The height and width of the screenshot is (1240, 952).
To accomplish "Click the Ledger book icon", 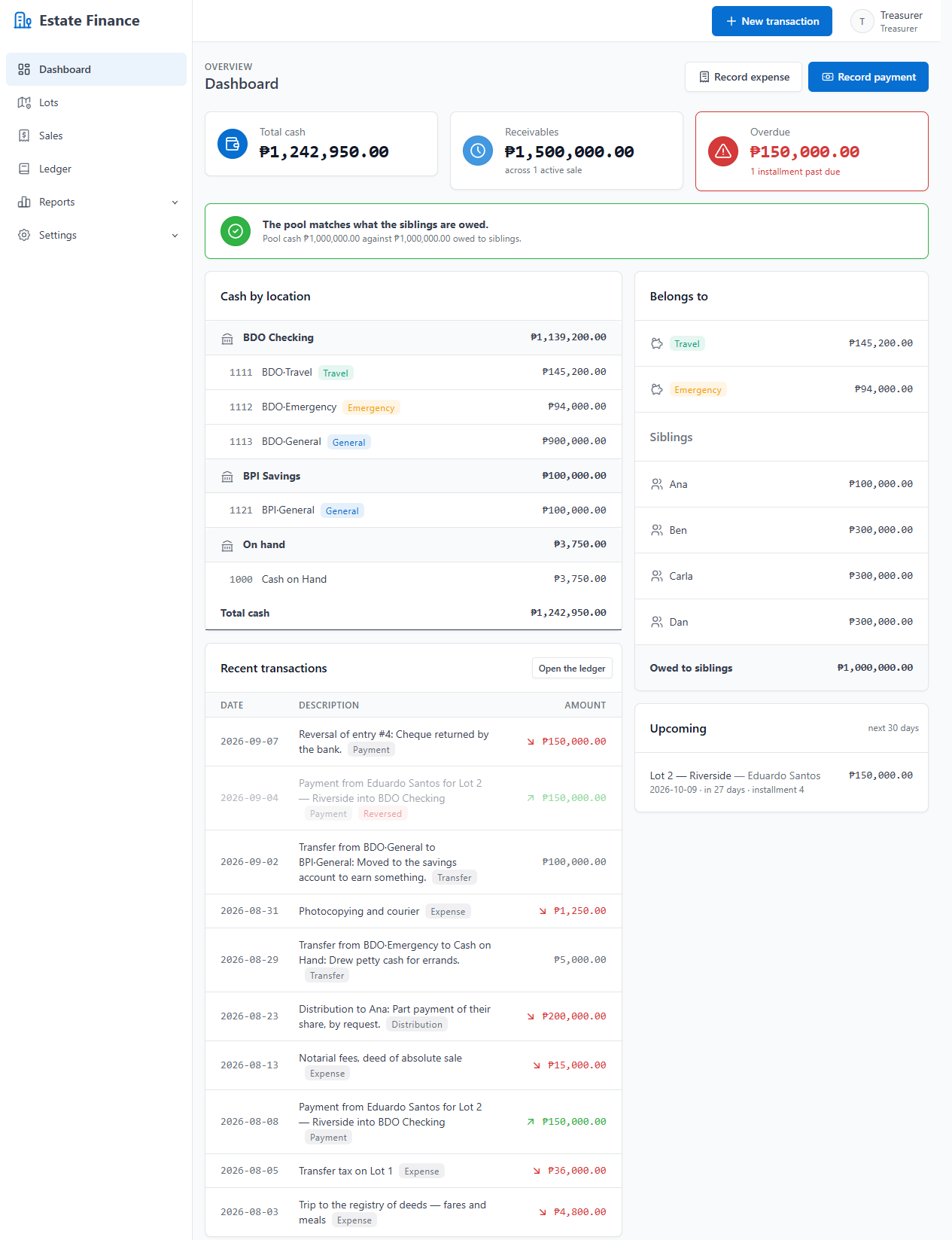I will tap(24, 169).
